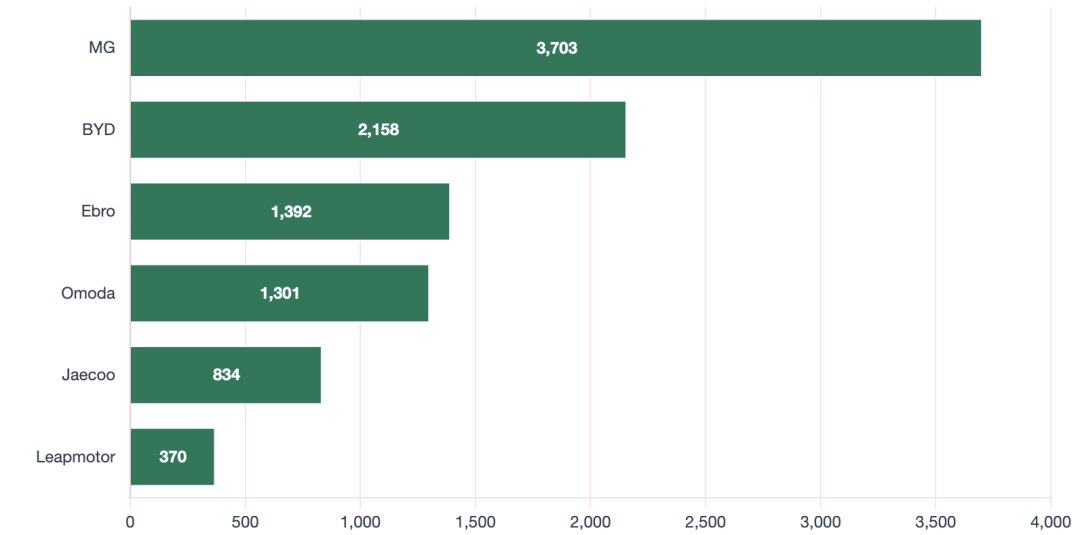Click the Jaecoo category label
The height and width of the screenshot is (535, 1080).
coord(88,375)
